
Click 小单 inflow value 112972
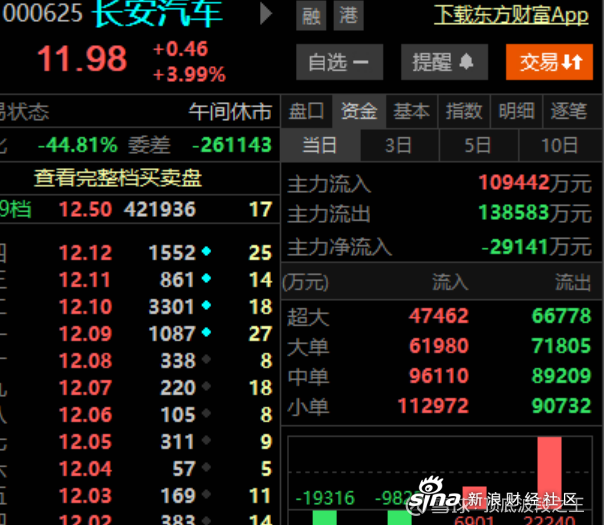point(433,406)
